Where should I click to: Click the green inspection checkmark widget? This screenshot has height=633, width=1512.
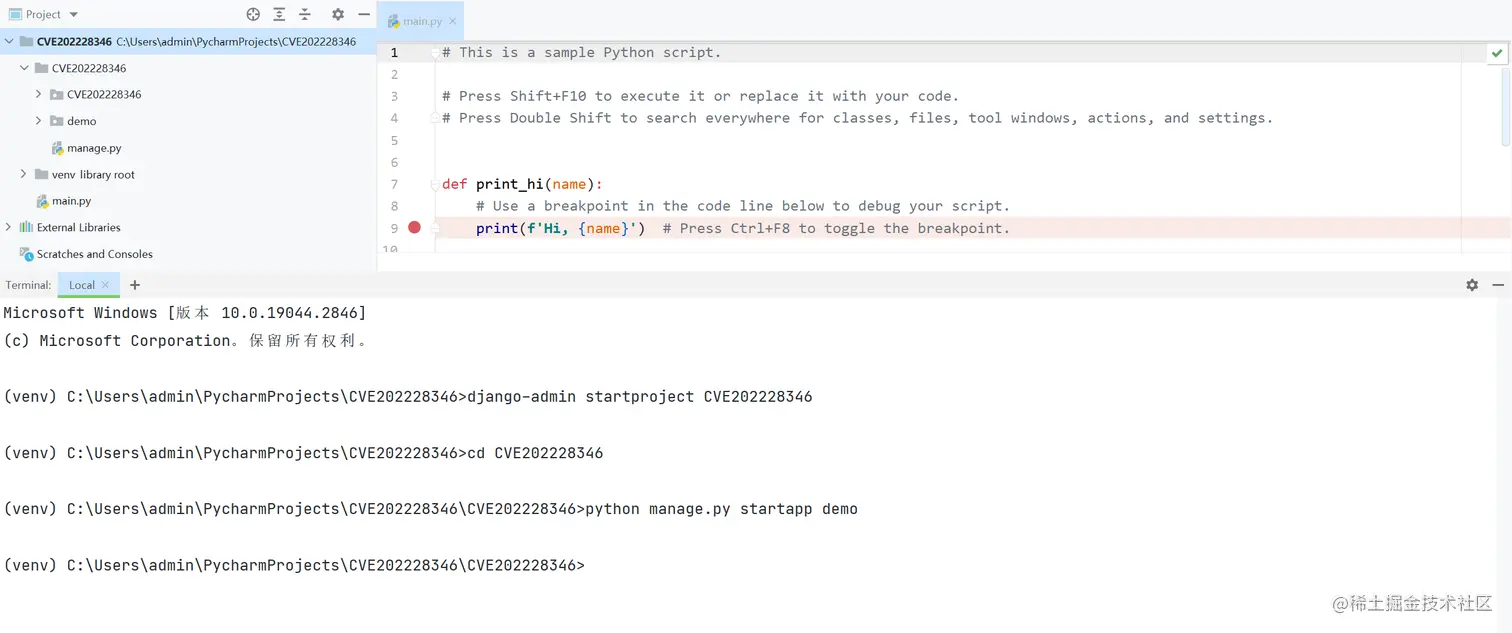tap(1497, 53)
